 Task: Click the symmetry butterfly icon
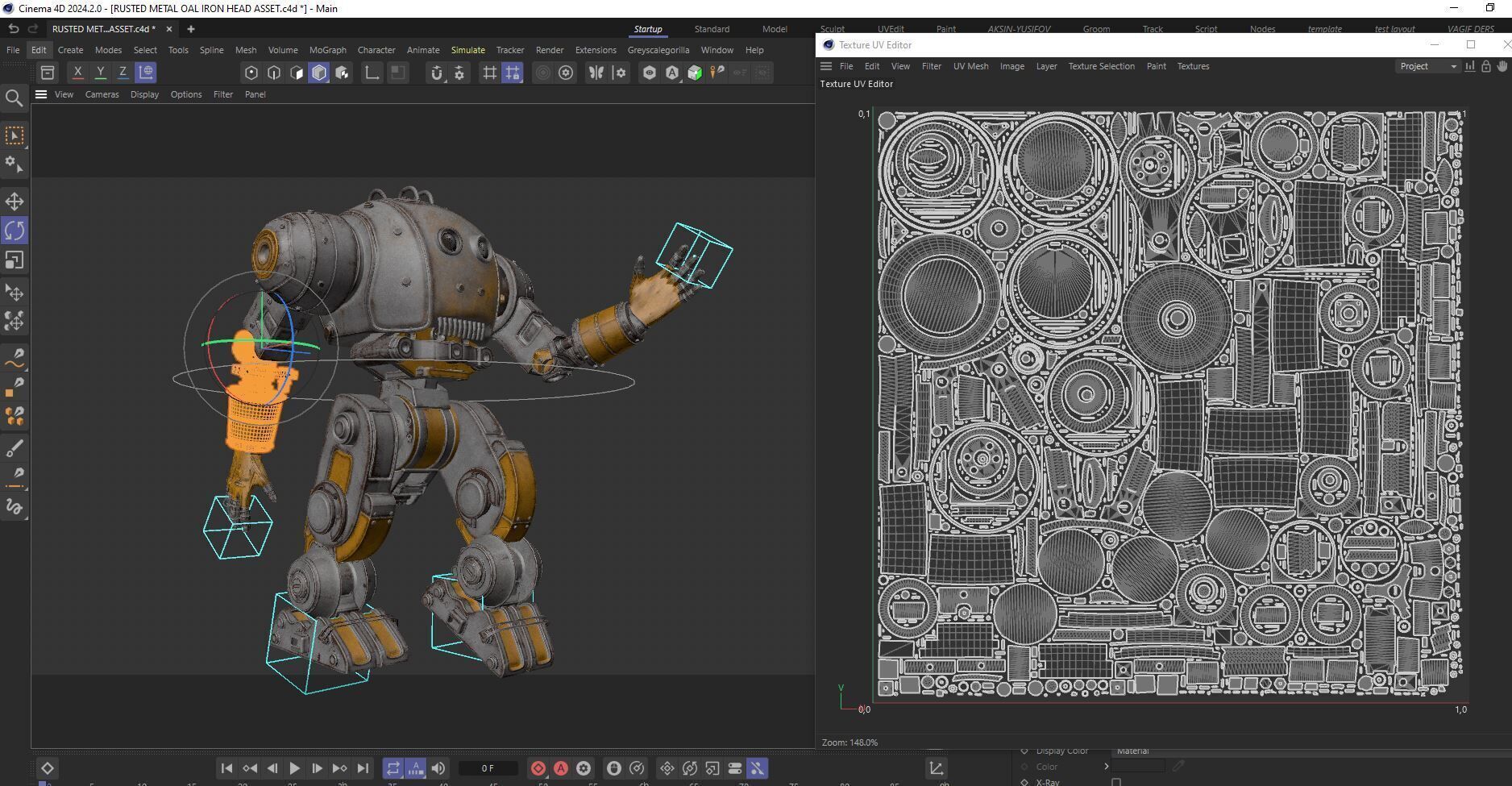coord(596,73)
